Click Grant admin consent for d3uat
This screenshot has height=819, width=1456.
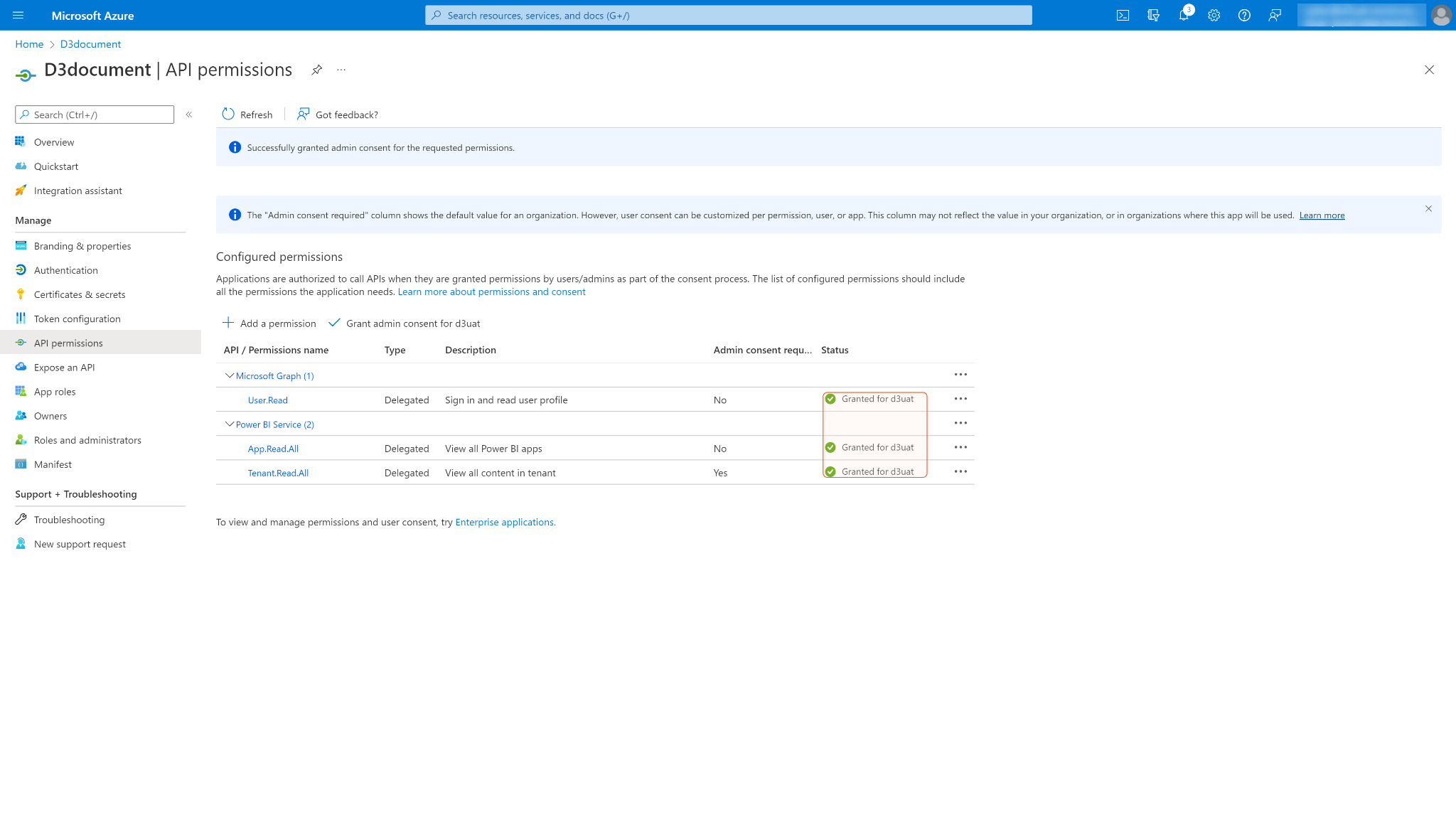point(405,323)
